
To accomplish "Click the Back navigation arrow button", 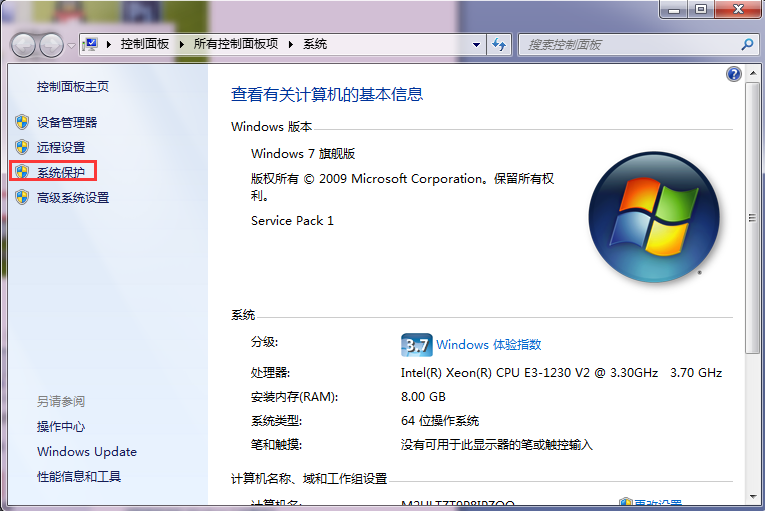I will [x=23, y=45].
